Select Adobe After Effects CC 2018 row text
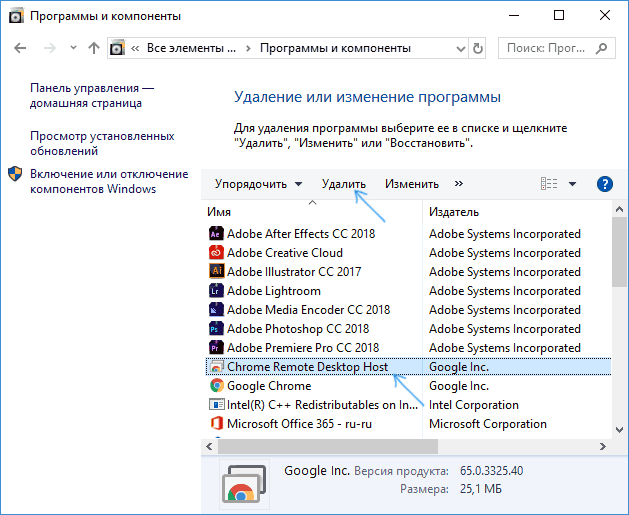The image size is (629, 515). click(301, 233)
